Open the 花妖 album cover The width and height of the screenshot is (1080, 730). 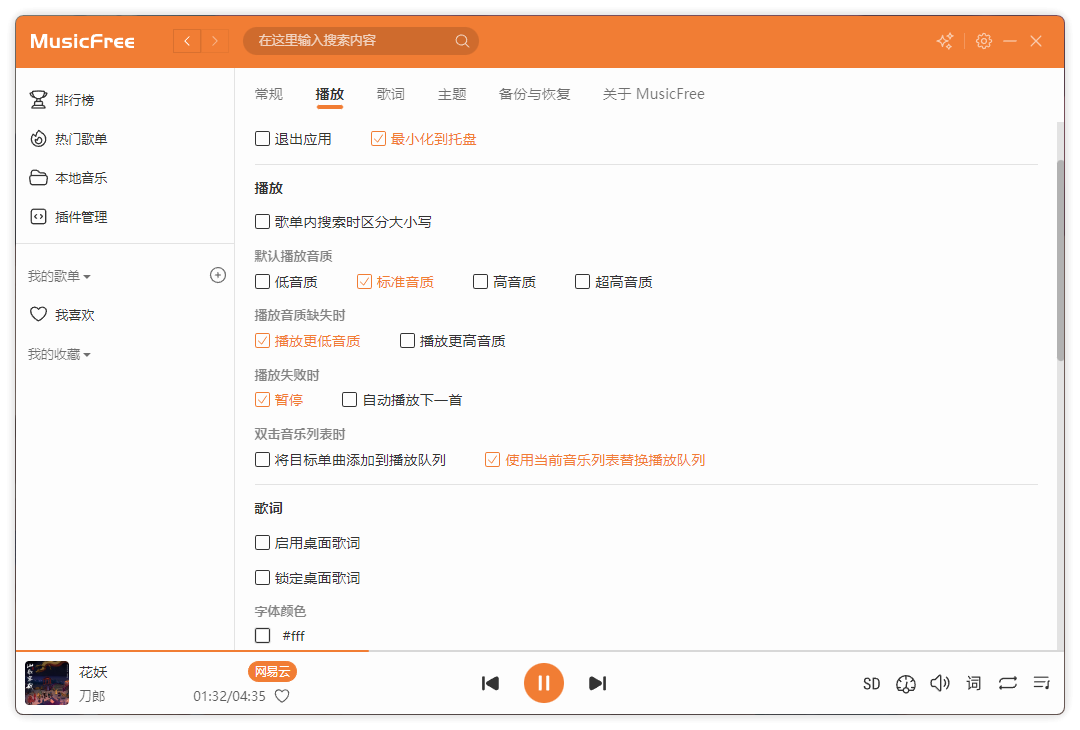click(47, 683)
